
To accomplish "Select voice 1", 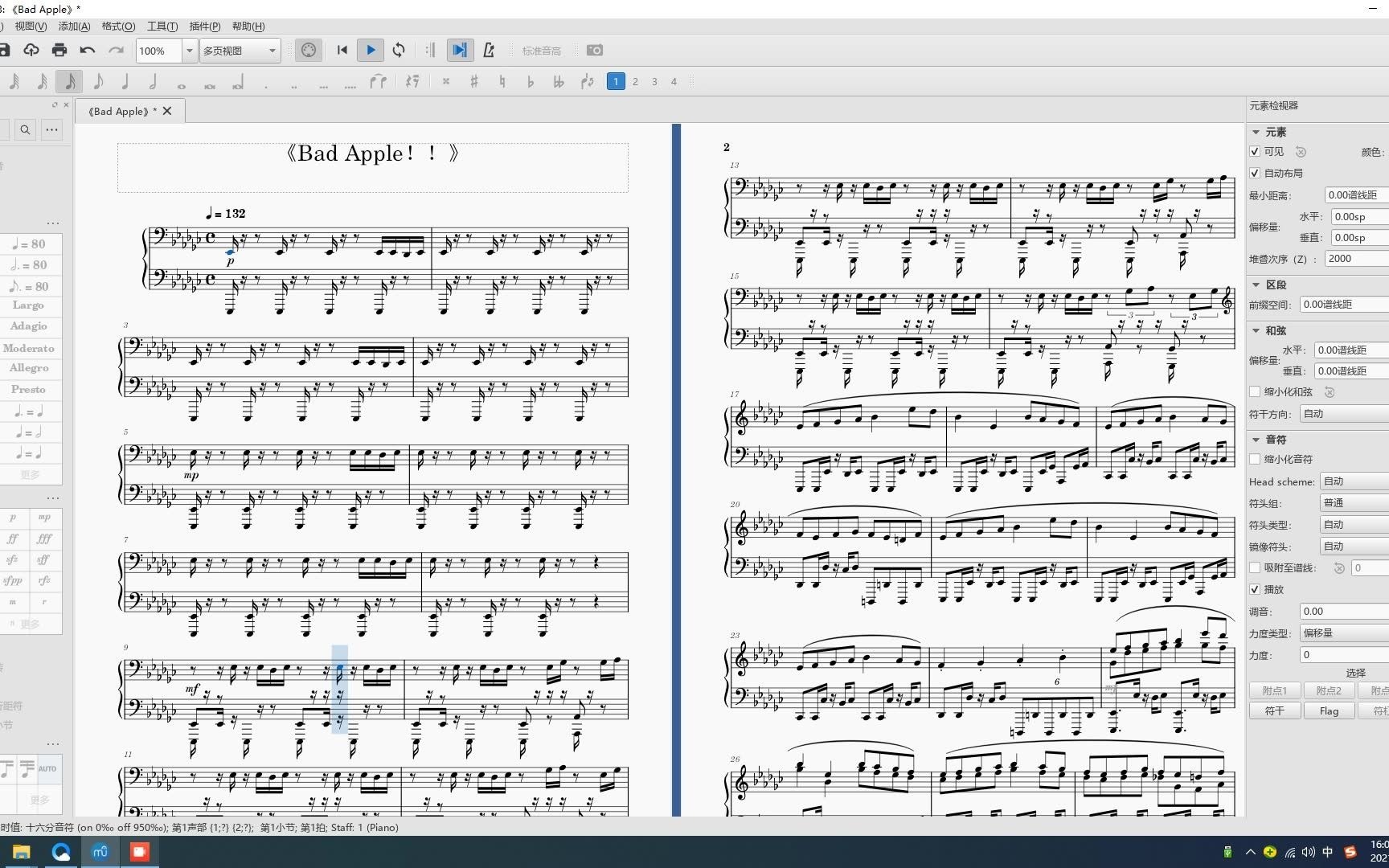I will click(x=616, y=81).
